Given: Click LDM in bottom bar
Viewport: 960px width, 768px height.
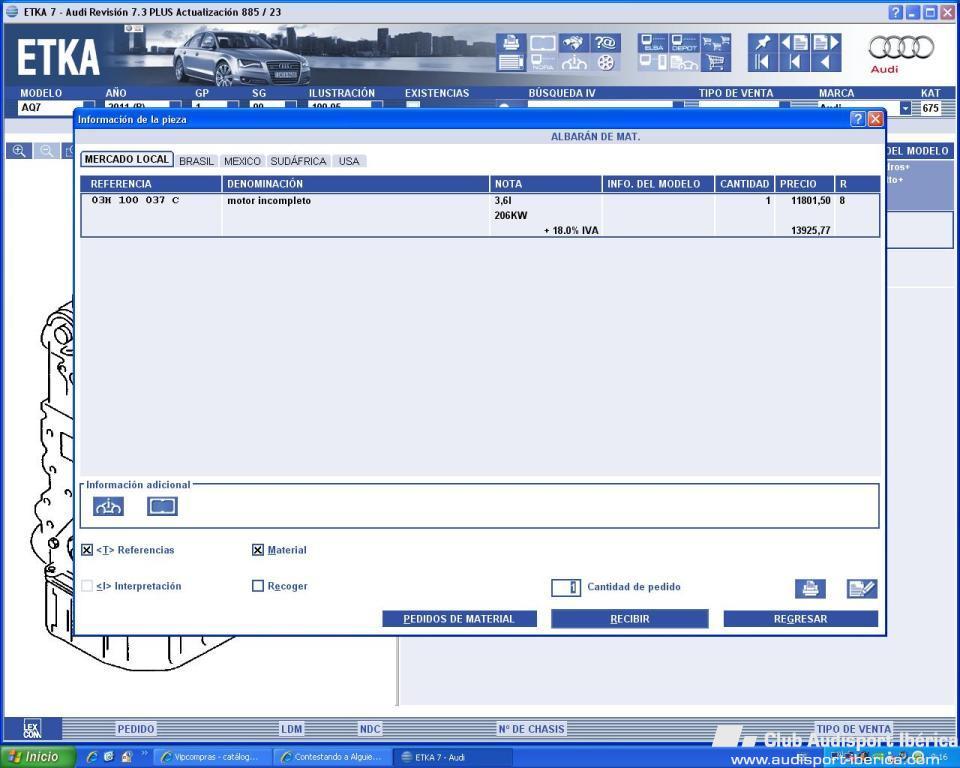Looking at the screenshot, I should pyautogui.click(x=291, y=729).
